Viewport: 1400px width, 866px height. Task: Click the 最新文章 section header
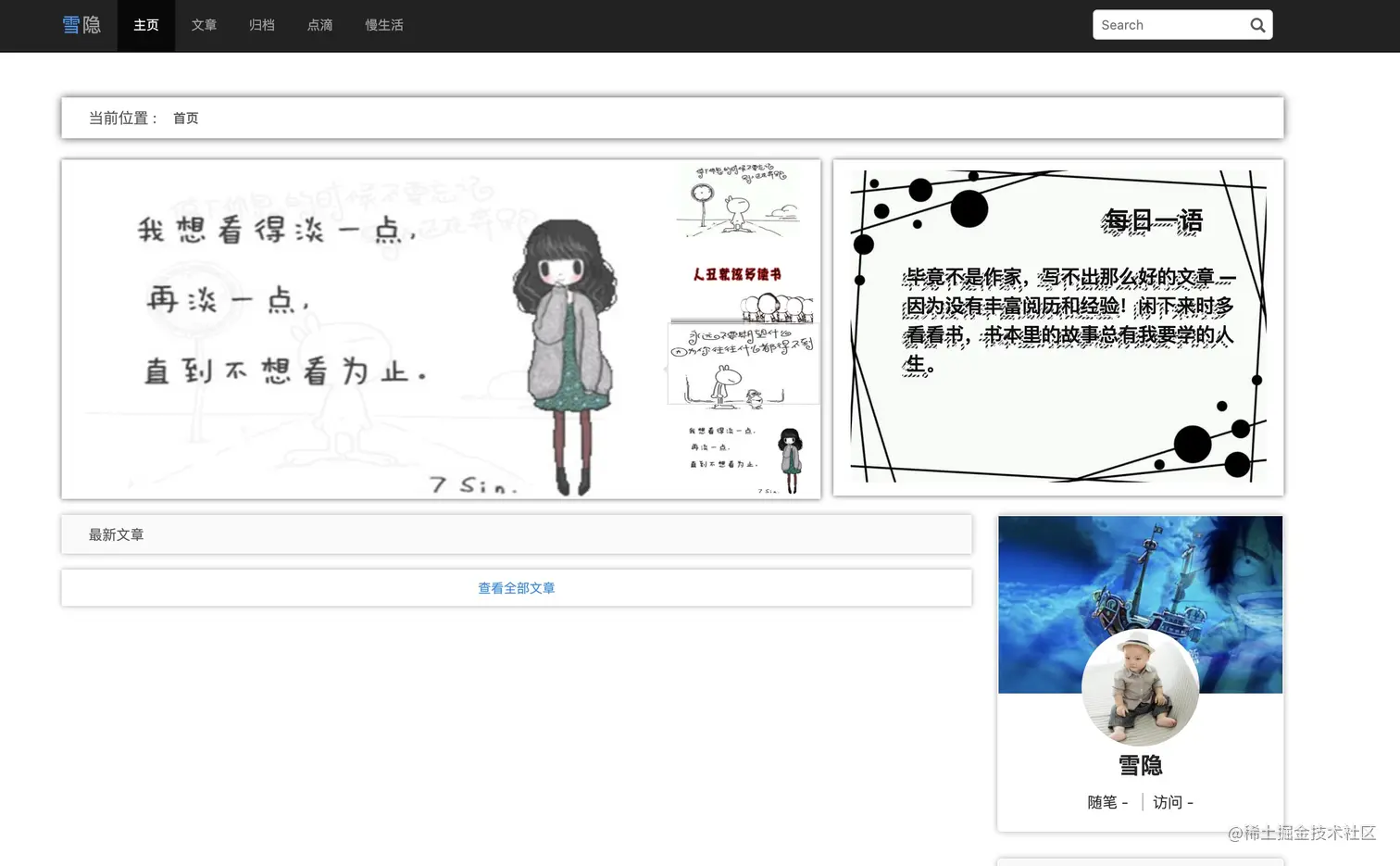click(x=116, y=534)
